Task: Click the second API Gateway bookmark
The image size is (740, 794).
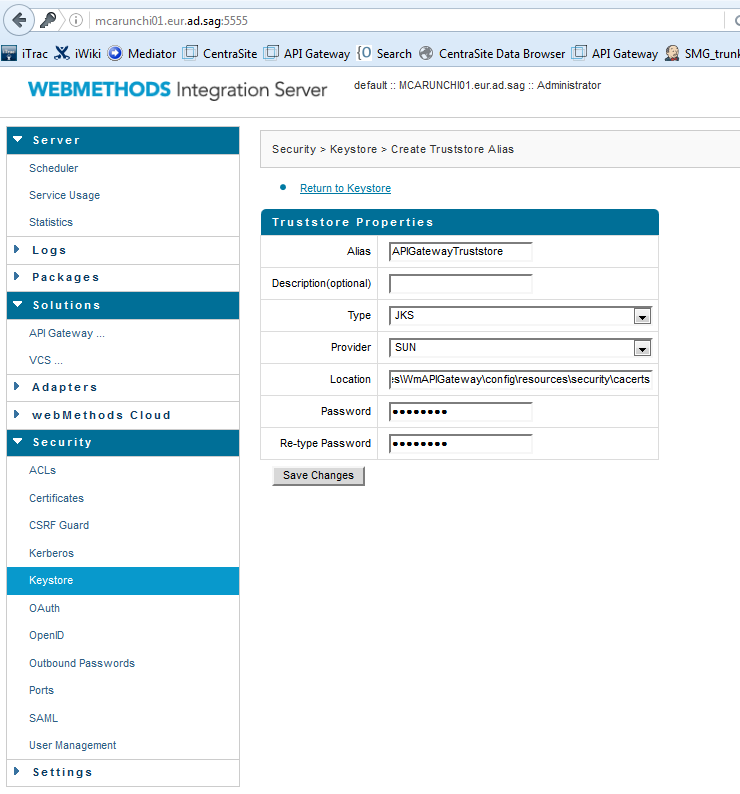Action: pos(614,53)
